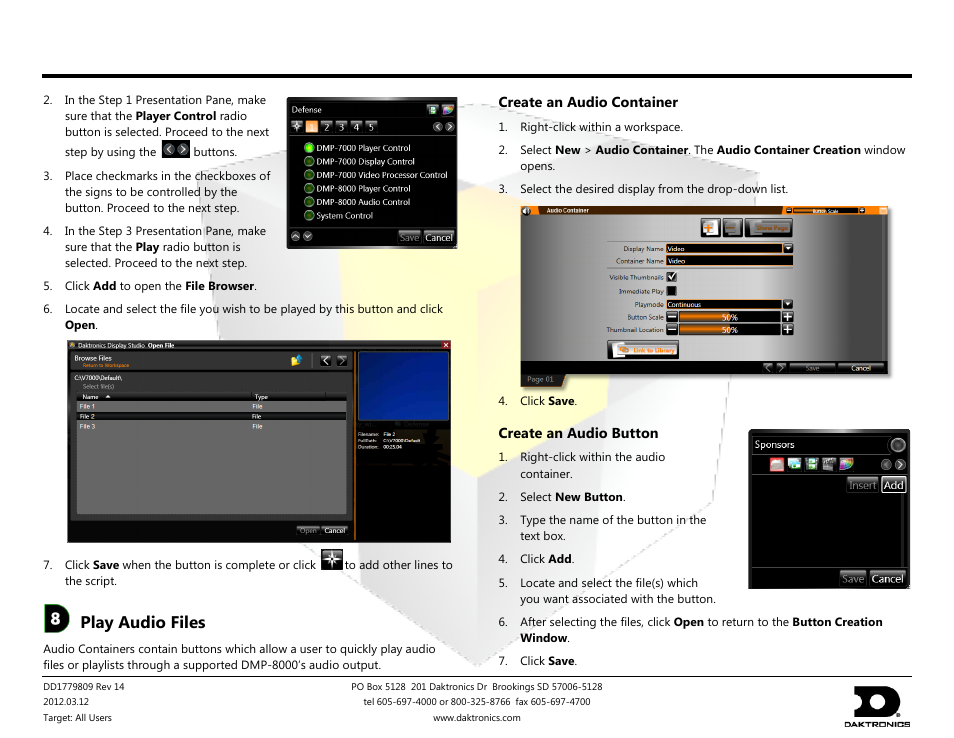Click the clapperboard icon in Sponsors panel
This screenshot has height=738, width=954.
pos(828,465)
